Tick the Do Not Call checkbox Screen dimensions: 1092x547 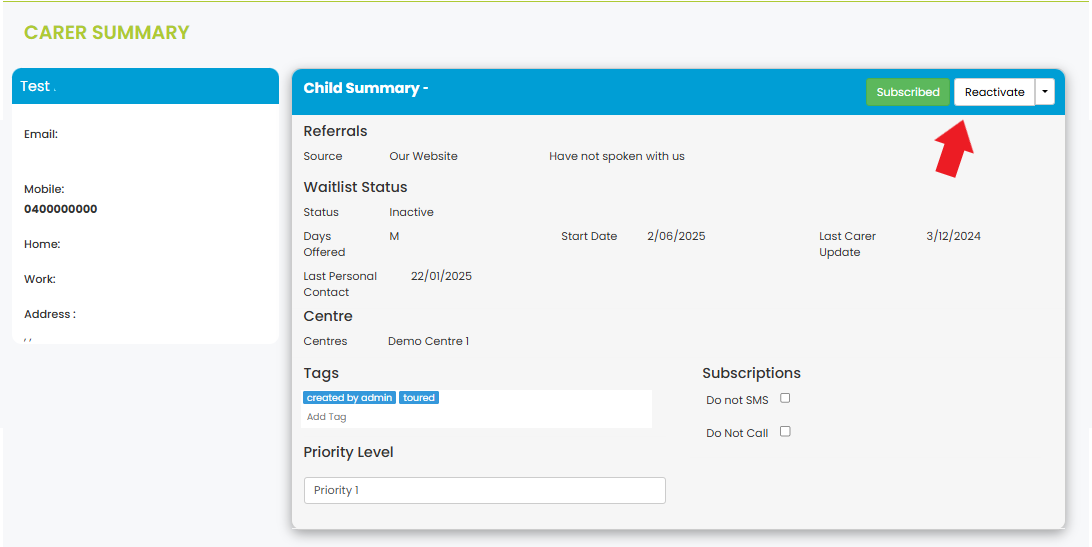(x=785, y=431)
